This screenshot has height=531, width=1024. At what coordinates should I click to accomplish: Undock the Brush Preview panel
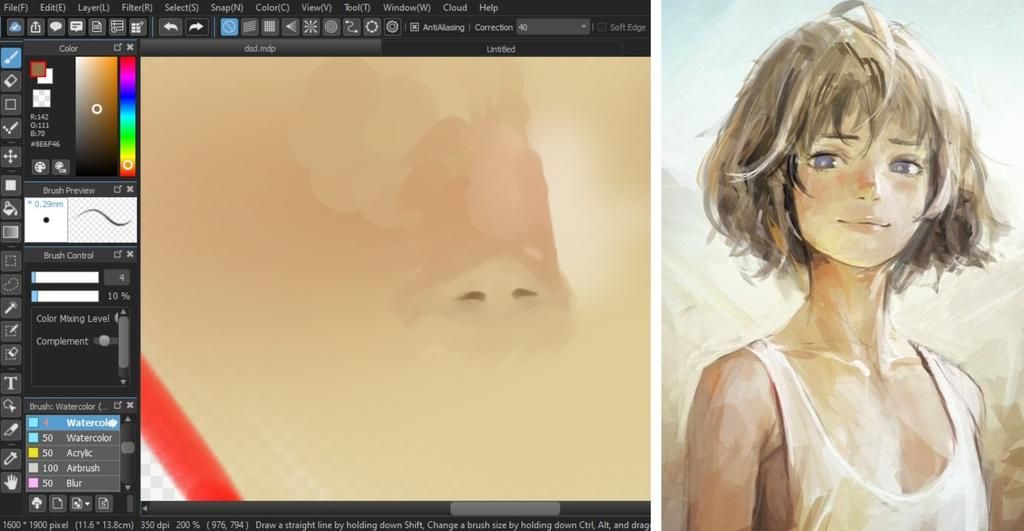[118, 189]
